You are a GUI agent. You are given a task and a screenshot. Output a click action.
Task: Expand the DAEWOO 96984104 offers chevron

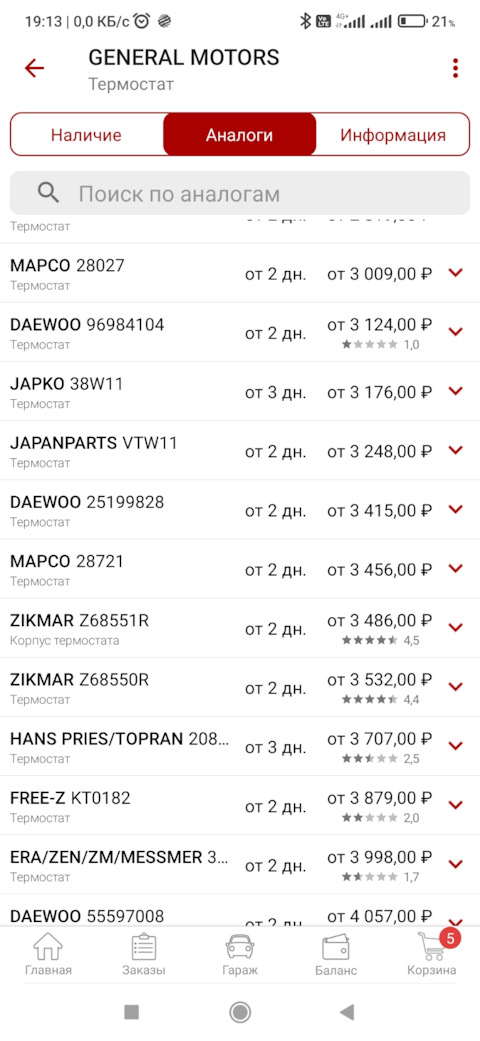point(455,332)
